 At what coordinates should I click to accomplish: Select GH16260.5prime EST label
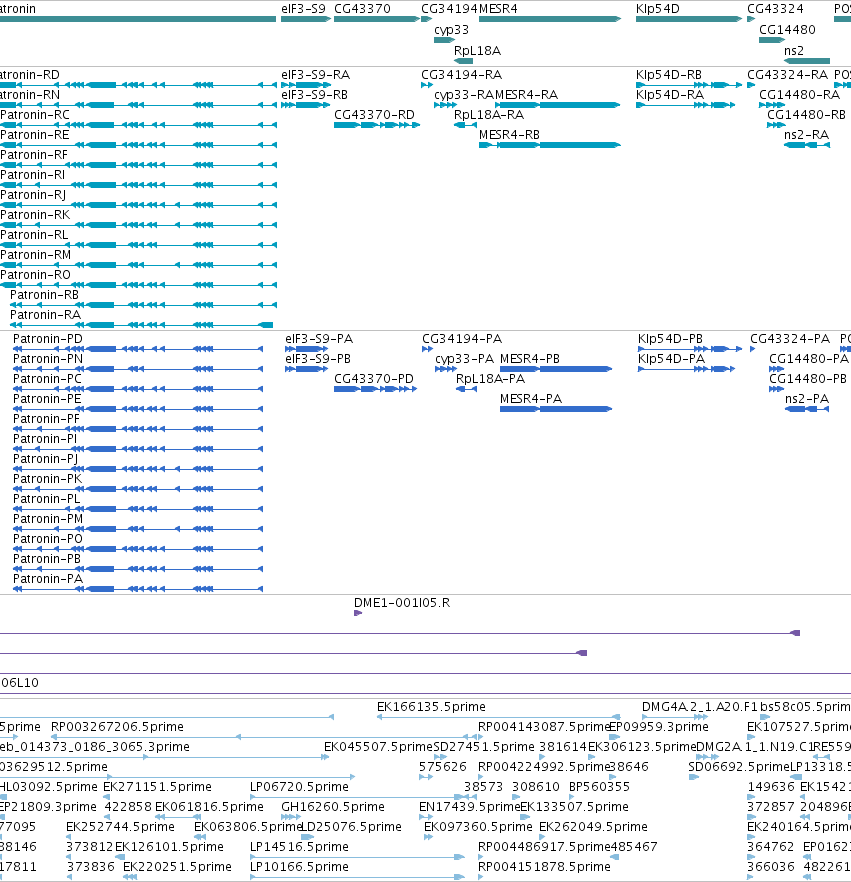pyautogui.click(x=333, y=807)
